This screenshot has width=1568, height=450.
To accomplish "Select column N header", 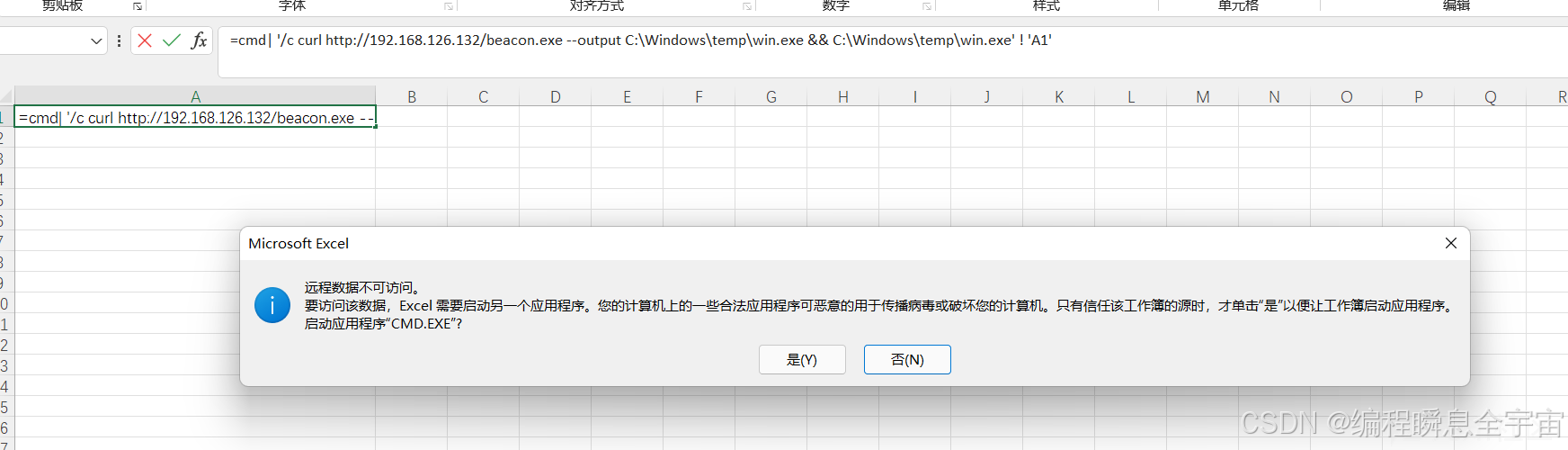I will pyautogui.click(x=1275, y=96).
